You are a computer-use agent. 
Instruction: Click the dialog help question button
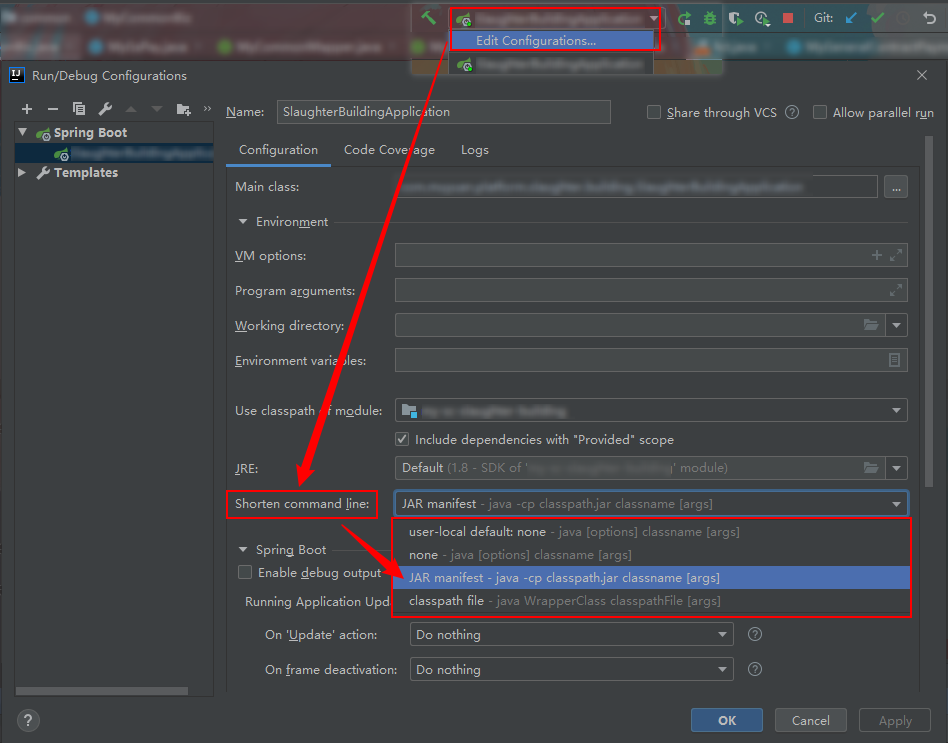pyautogui.click(x=28, y=720)
